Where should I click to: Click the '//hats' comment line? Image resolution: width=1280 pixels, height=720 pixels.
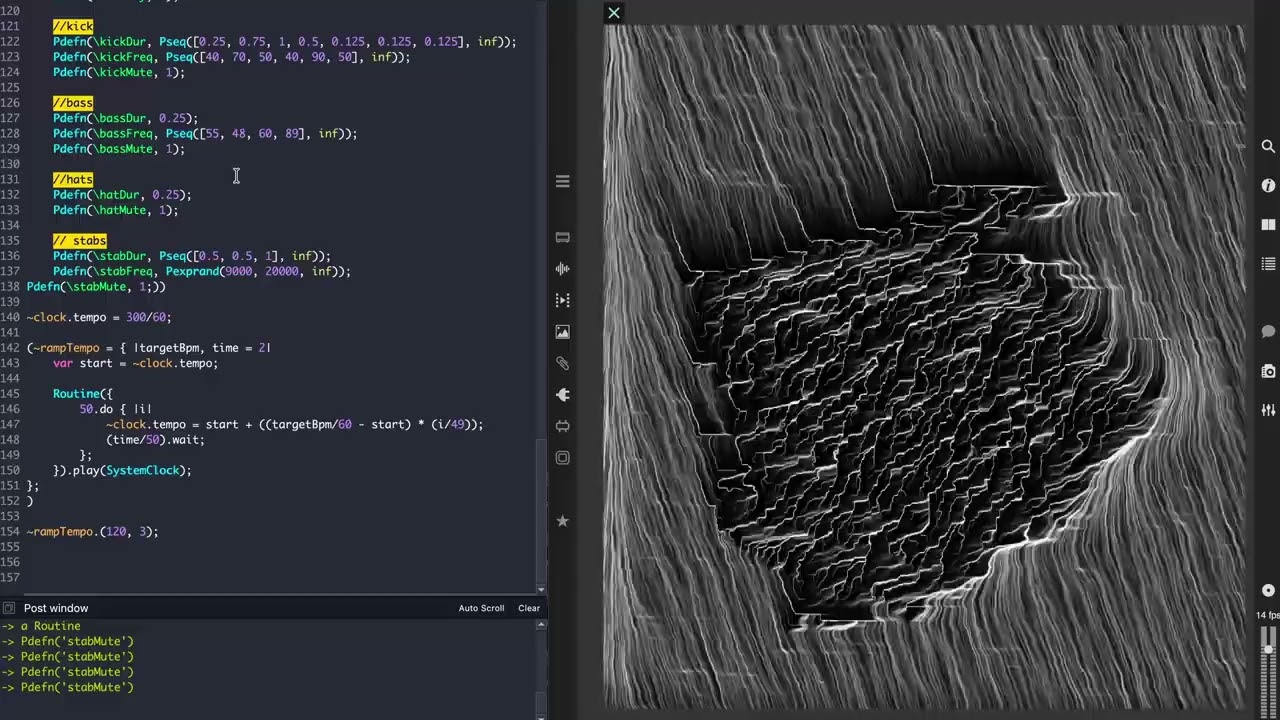coord(73,179)
